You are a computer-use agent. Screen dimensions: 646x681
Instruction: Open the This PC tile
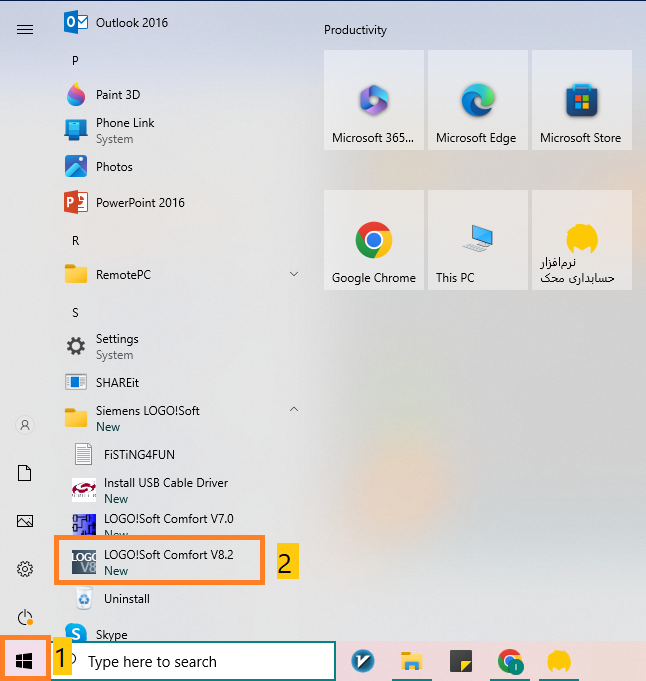pyautogui.click(x=477, y=240)
